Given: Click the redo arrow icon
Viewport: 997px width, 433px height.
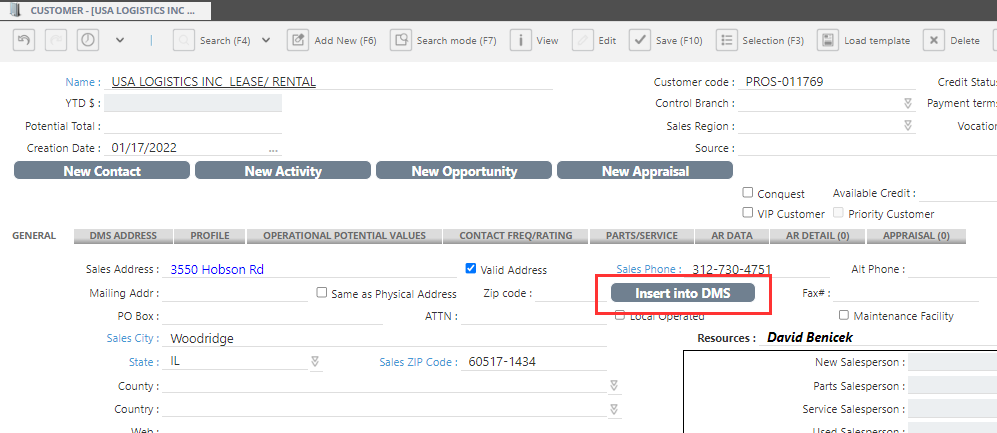Looking at the screenshot, I should [x=56, y=40].
